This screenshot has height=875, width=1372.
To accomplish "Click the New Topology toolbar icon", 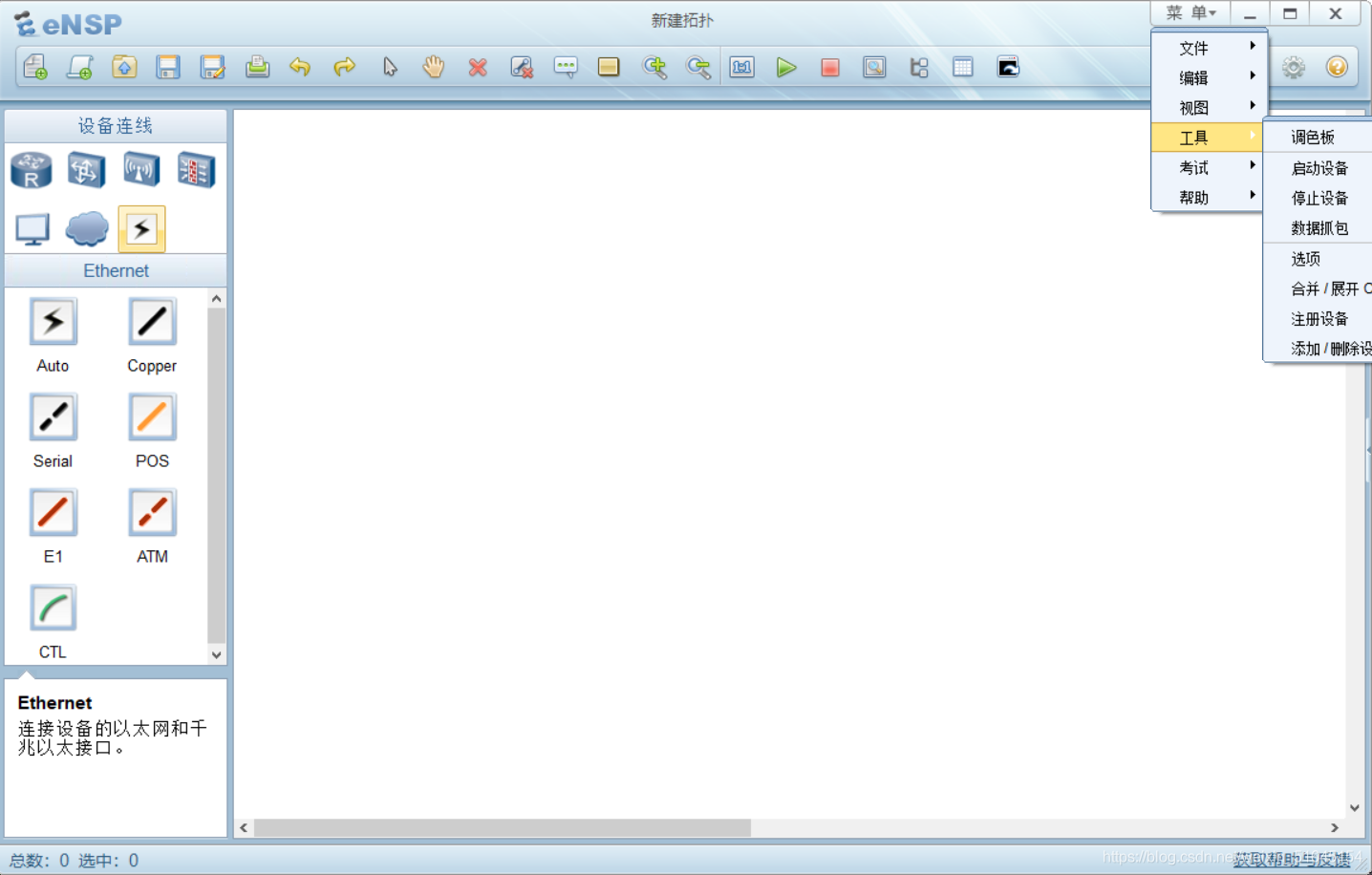I will point(35,67).
